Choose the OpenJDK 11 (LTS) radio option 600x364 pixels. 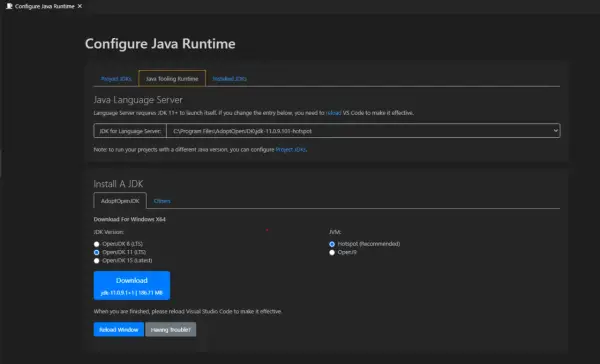tap(96, 252)
